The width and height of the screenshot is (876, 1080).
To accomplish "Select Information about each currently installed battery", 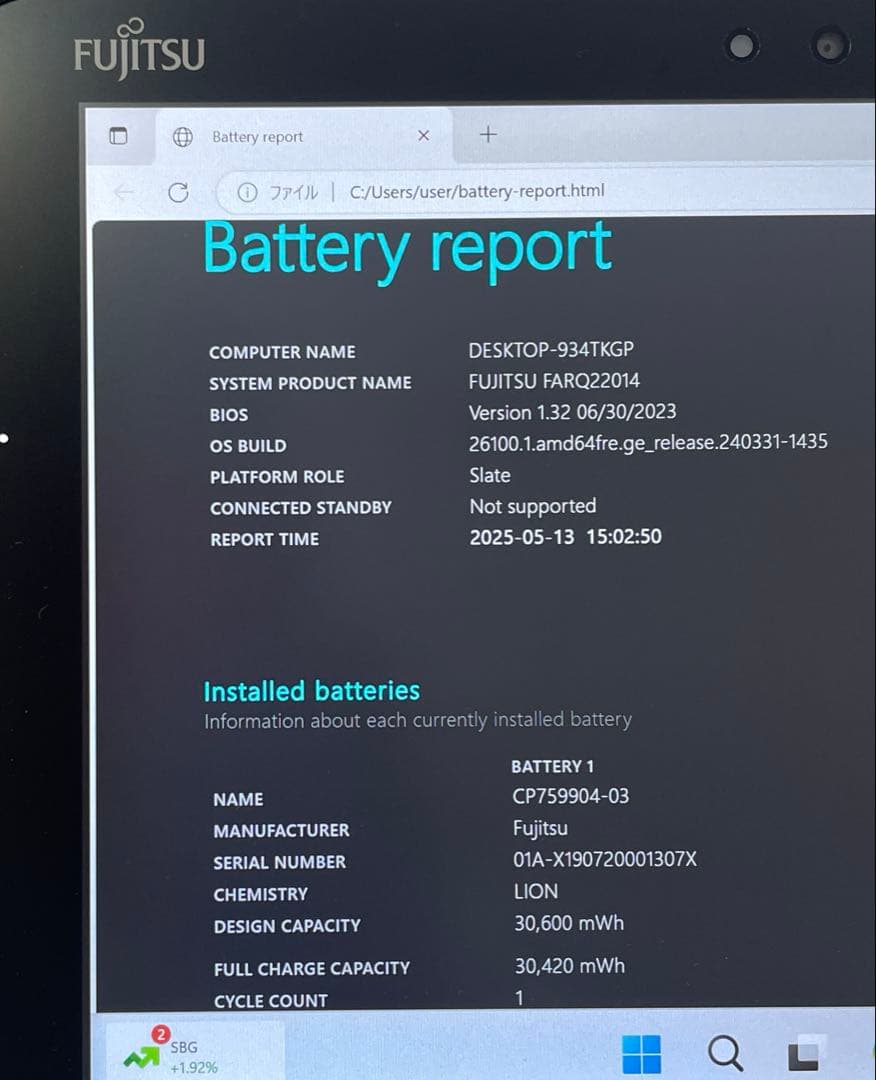I will [417, 720].
